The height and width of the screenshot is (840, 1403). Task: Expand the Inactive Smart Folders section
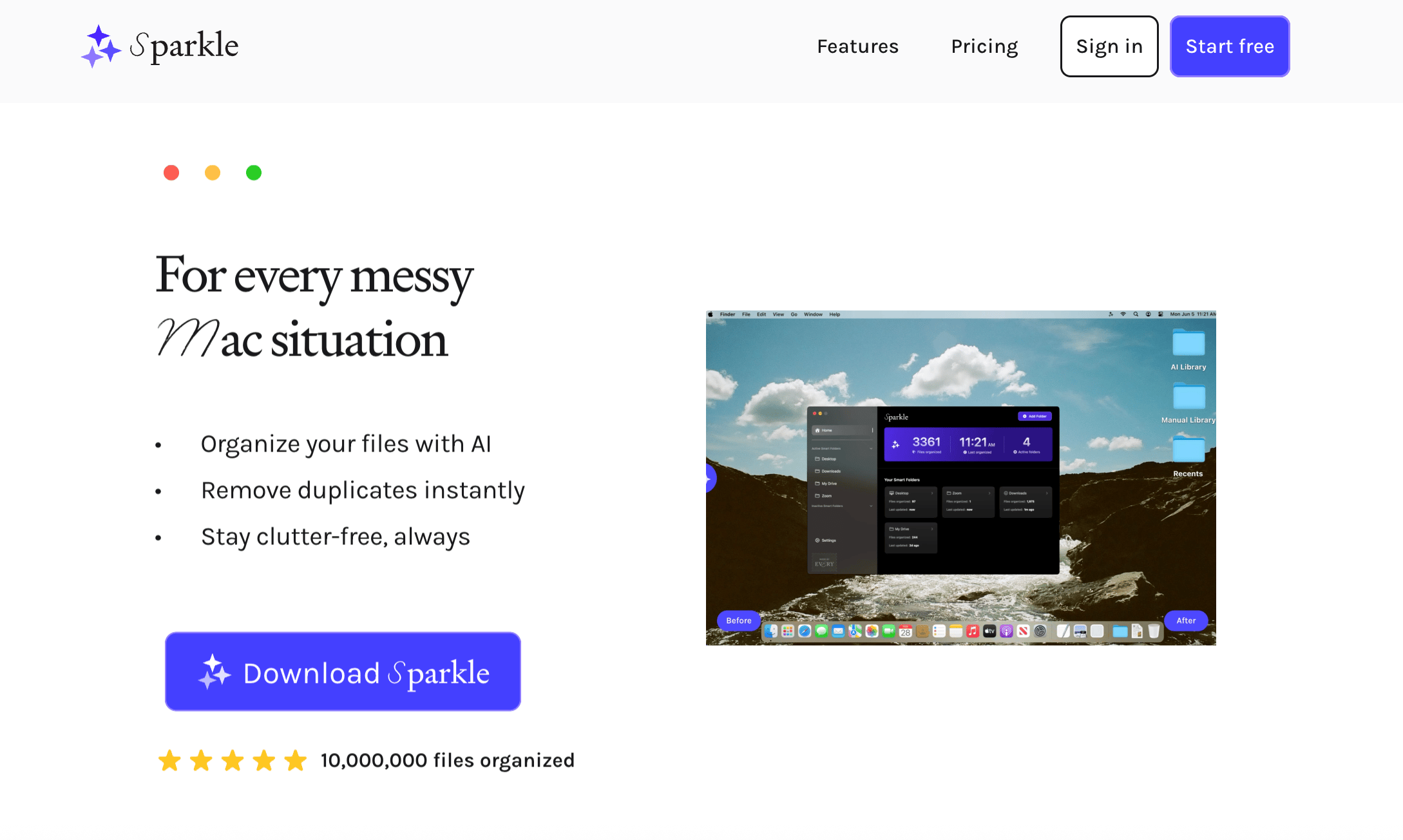[x=871, y=506]
